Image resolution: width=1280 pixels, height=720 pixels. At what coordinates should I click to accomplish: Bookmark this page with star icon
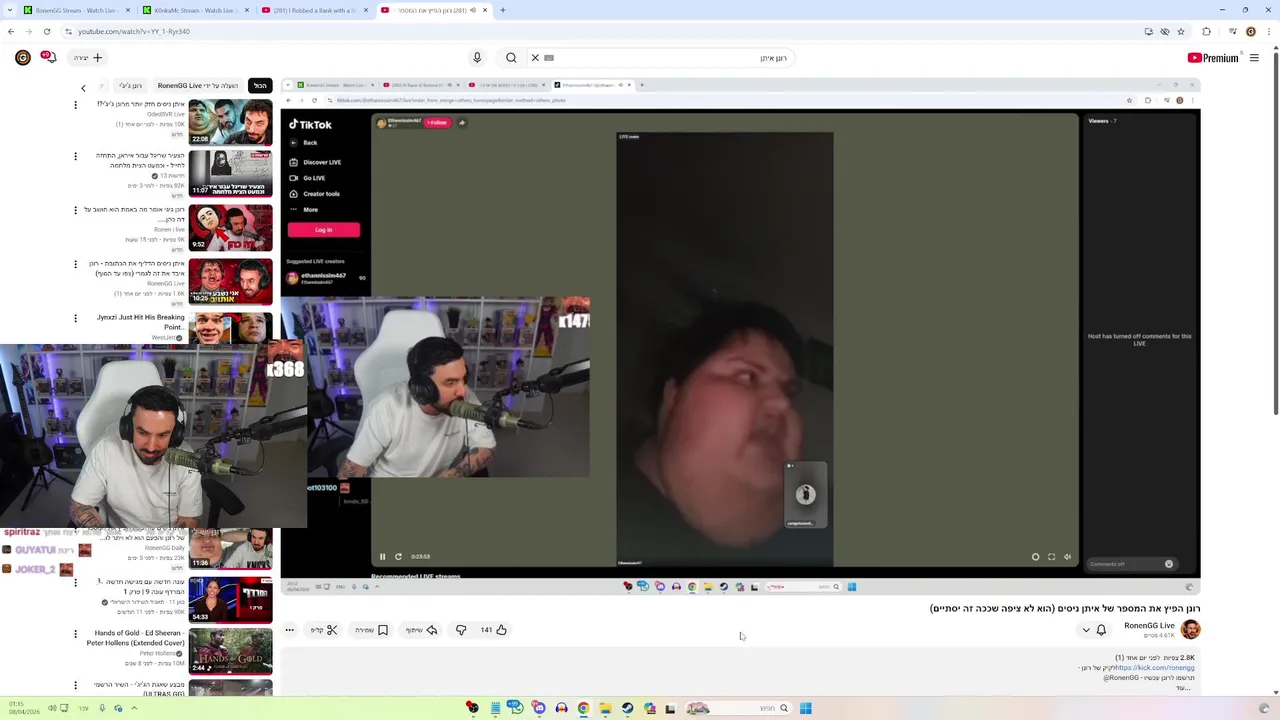(1181, 31)
